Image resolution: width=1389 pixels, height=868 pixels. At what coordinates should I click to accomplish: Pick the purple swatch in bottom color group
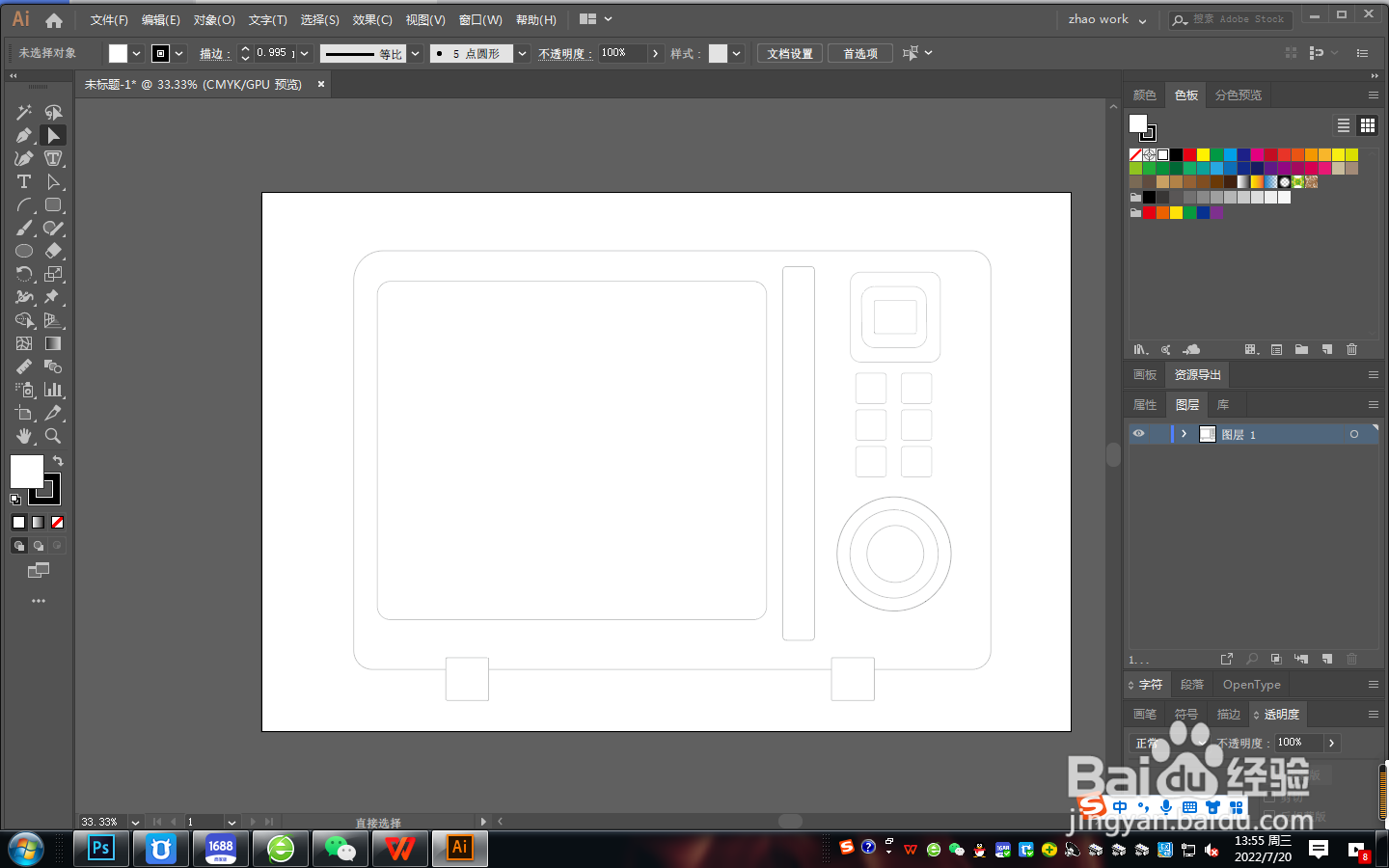pos(1217,212)
